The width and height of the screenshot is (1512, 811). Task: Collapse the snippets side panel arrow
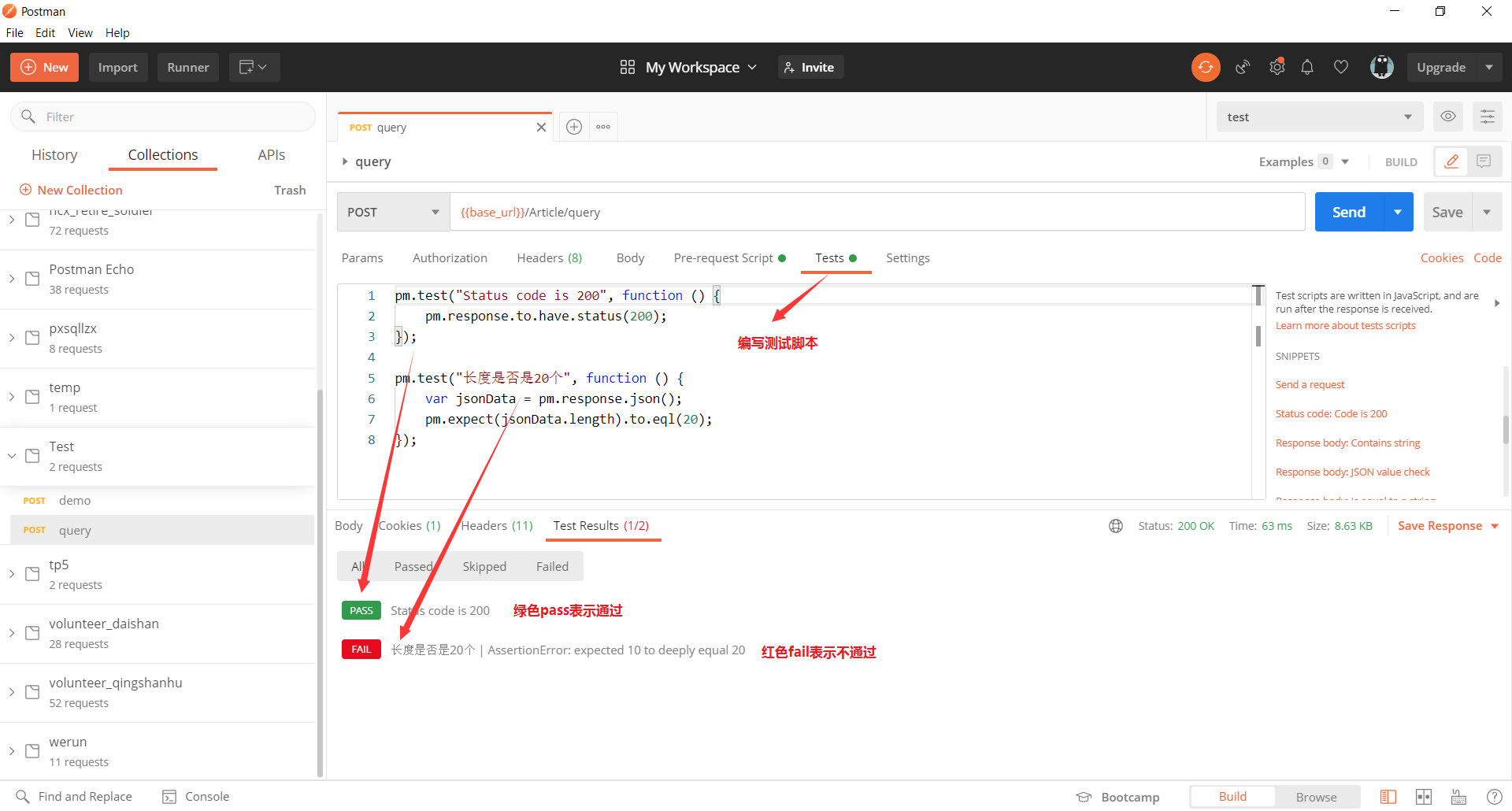click(1496, 303)
